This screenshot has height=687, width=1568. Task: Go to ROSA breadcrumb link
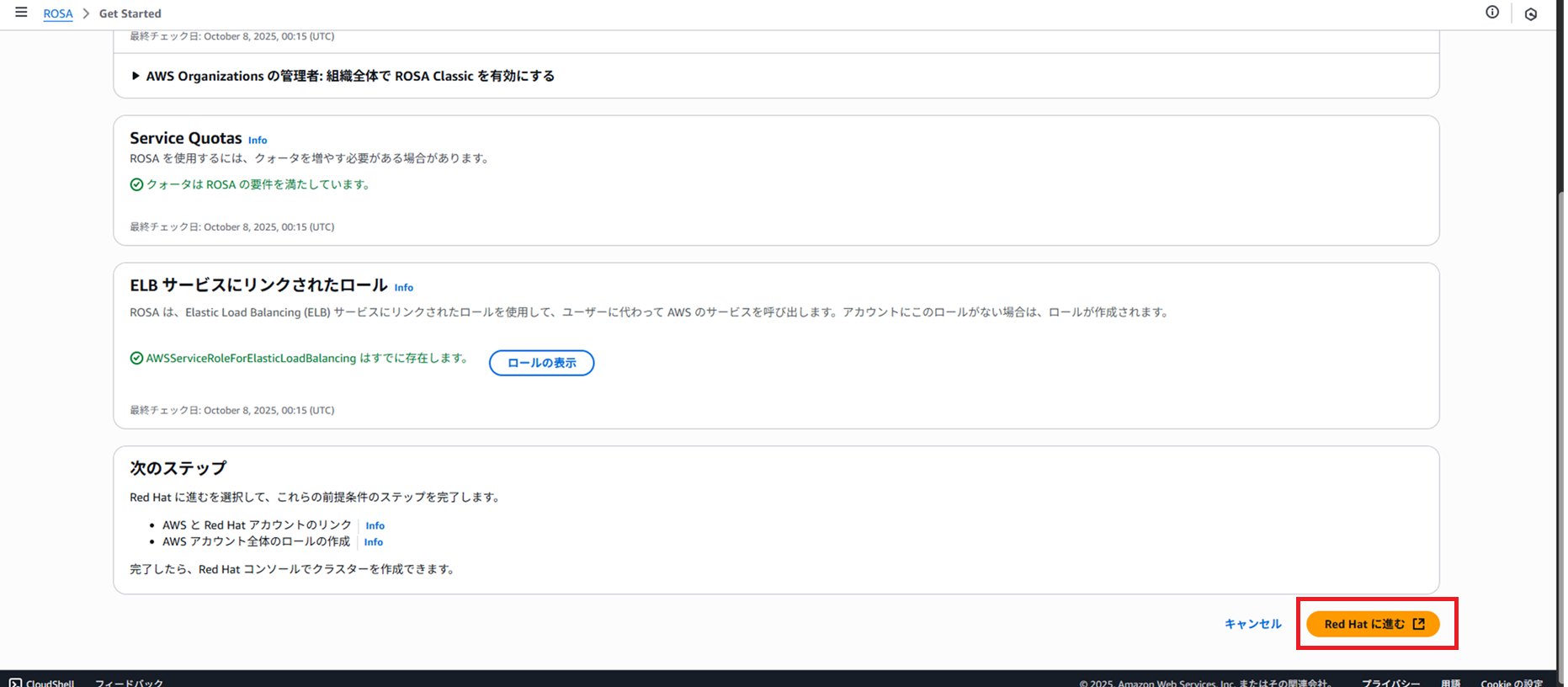58,13
